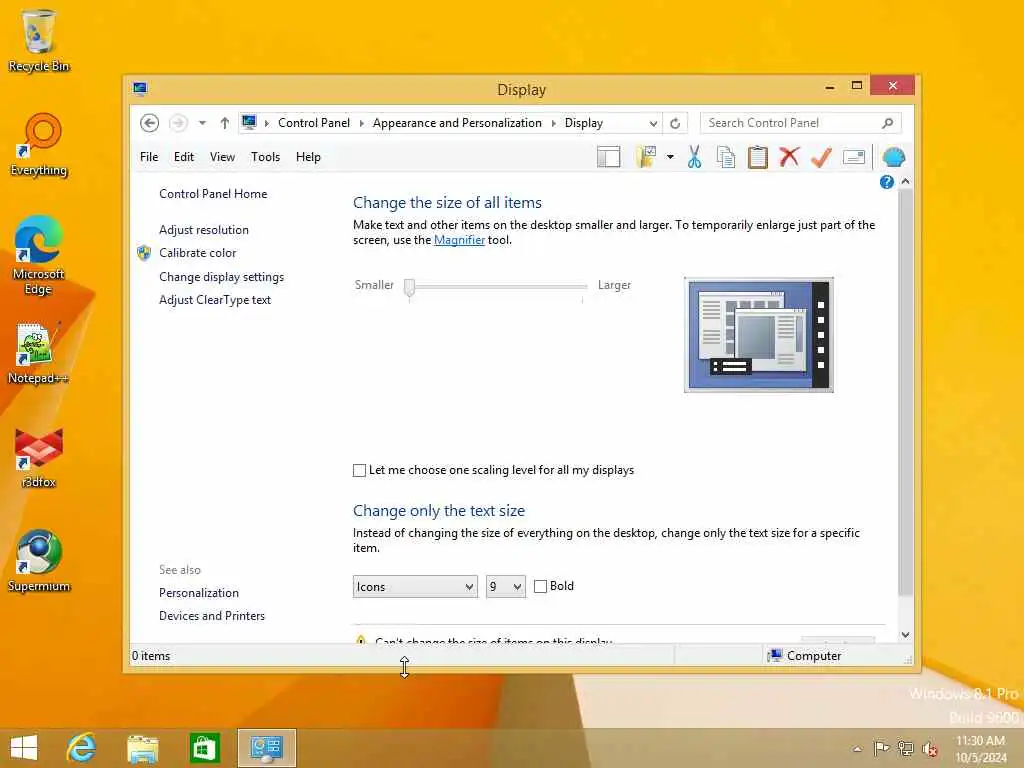This screenshot has width=1024, height=768.
Task: Open the recent locations dropdown arrow
Action: pos(202,123)
